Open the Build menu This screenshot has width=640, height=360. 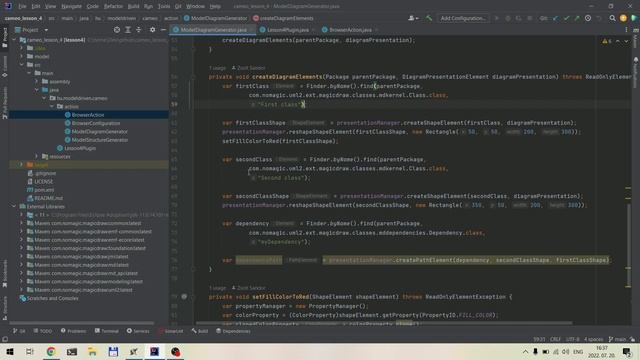point(133,7)
